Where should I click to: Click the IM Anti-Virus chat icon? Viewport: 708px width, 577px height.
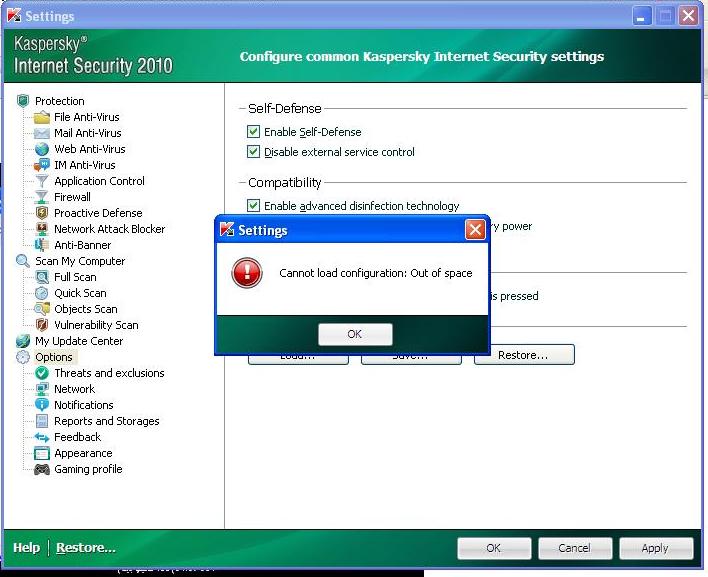[42, 165]
